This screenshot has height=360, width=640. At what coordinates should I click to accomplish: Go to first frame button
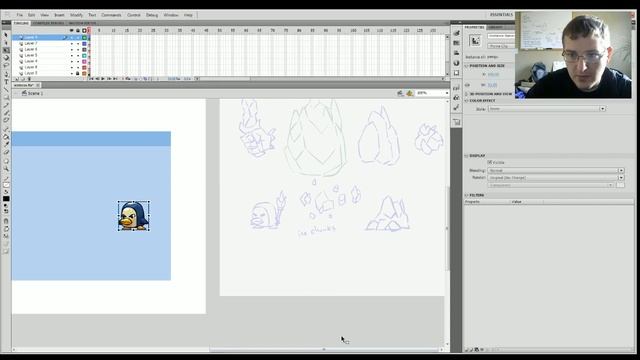[x=91, y=79]
